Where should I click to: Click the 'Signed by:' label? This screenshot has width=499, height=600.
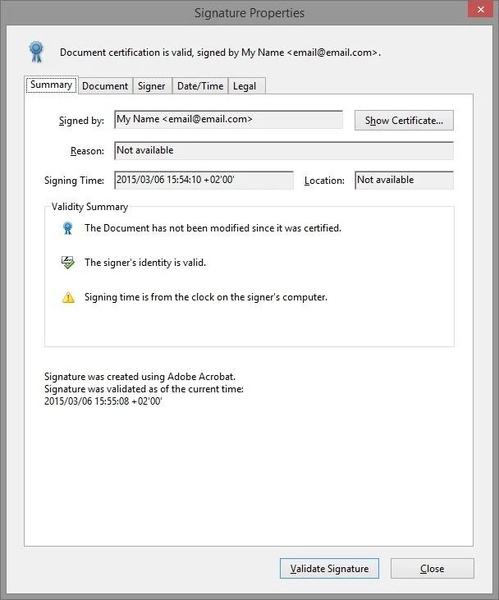pyautogui.click(x=82, y=121)
